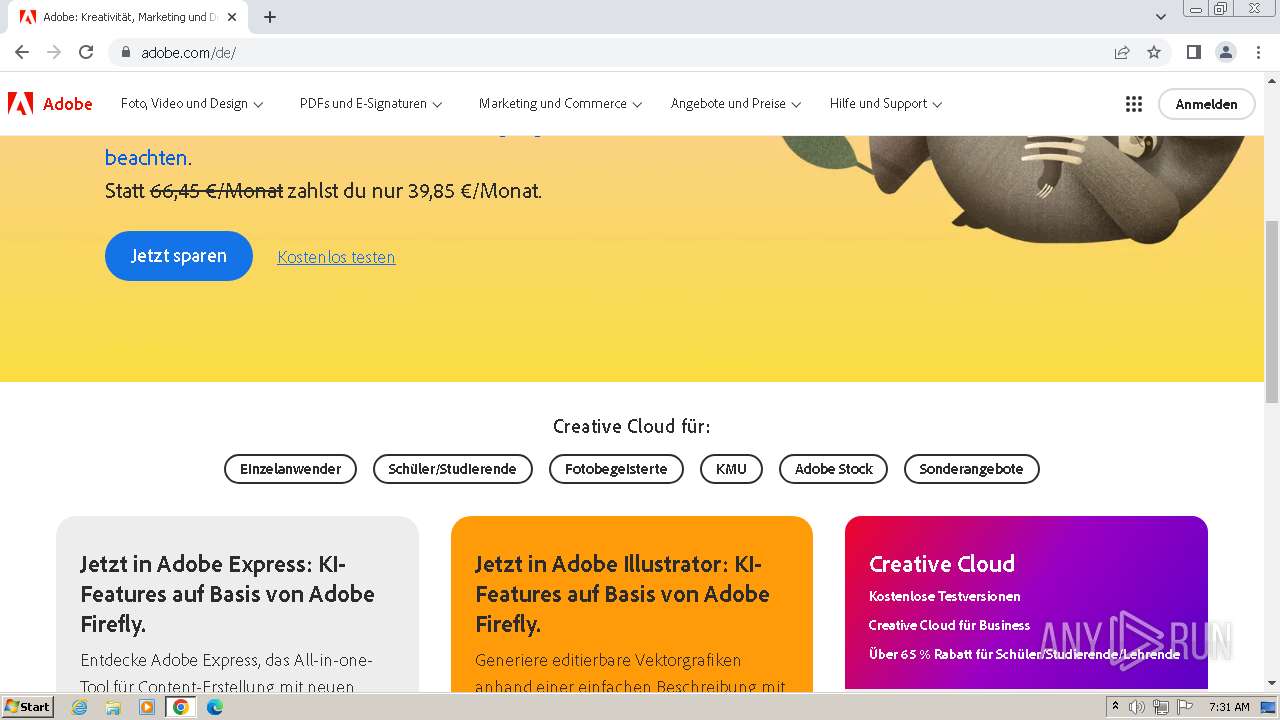The image size is (1280, 720).
Task: Select the KMU pill
Action: (731, 469)
